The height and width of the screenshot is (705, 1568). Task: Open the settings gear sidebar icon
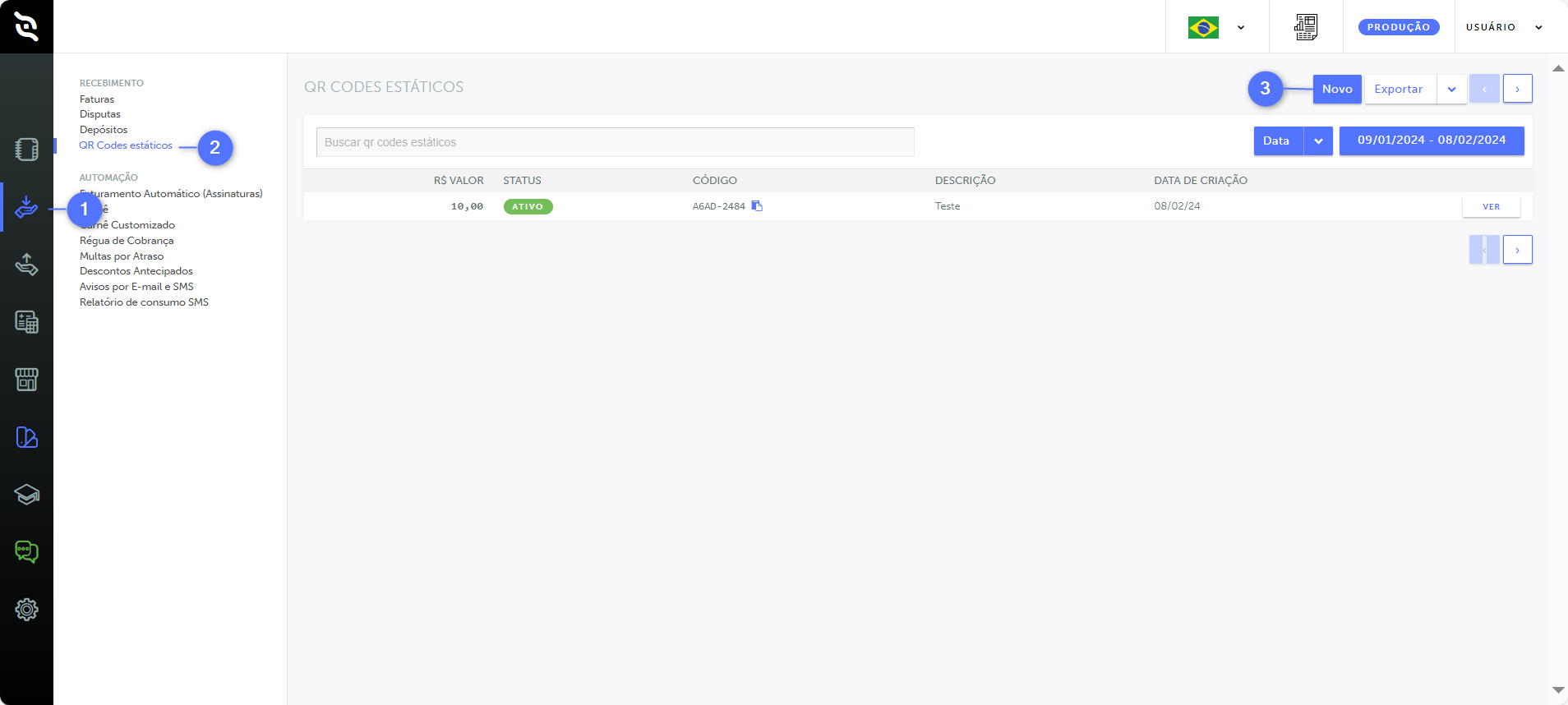[x=26, y=610]
